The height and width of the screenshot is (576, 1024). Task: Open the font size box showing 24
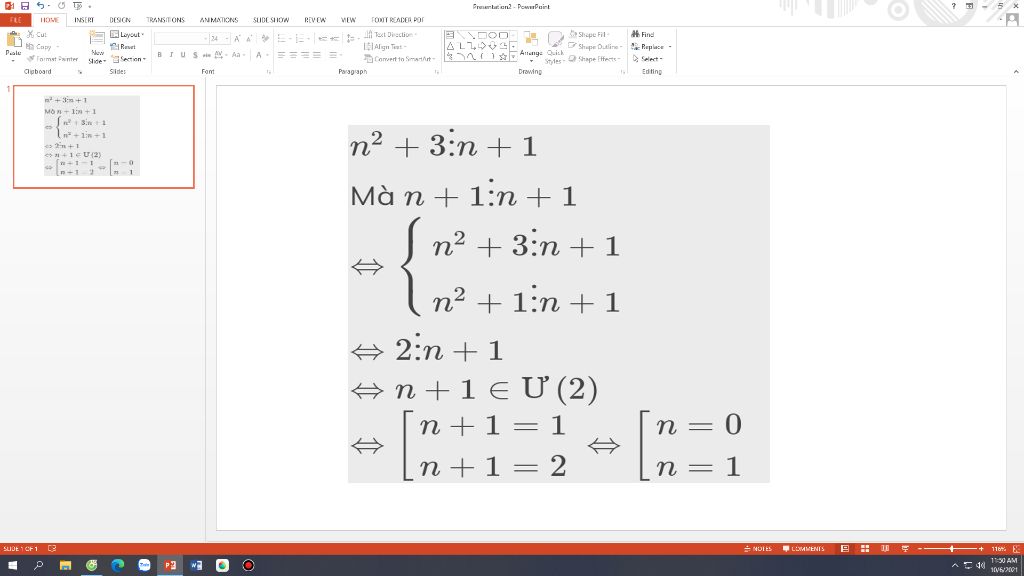tap(219, 39)
